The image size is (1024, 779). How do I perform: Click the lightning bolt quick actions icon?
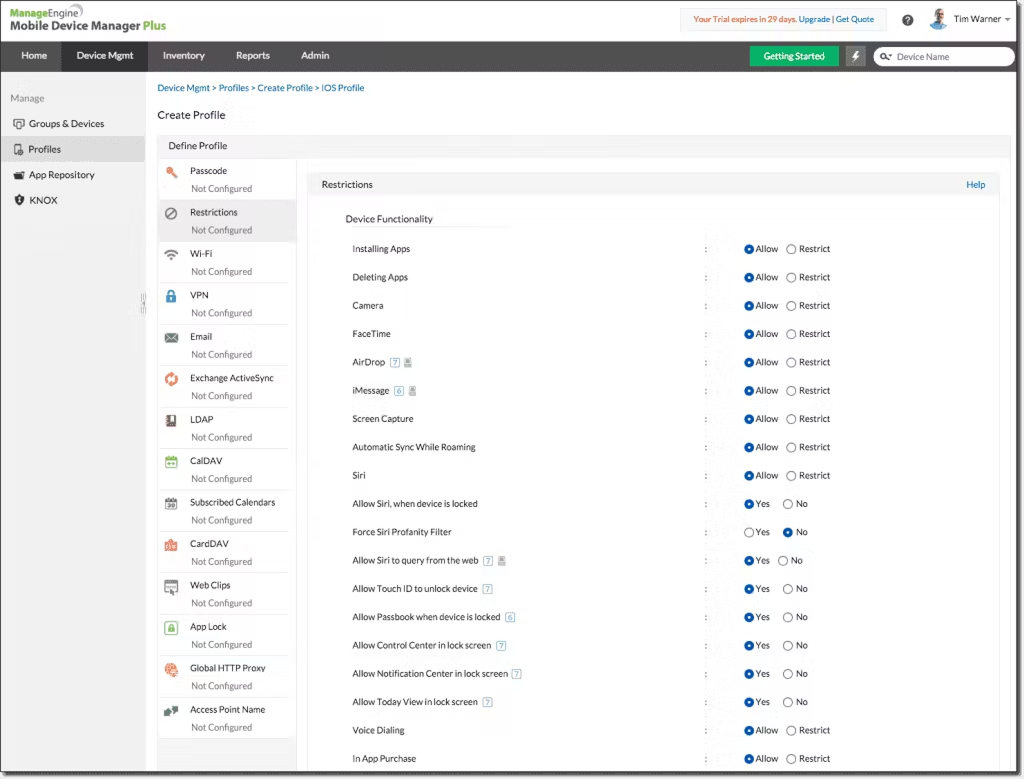point(855,56)
